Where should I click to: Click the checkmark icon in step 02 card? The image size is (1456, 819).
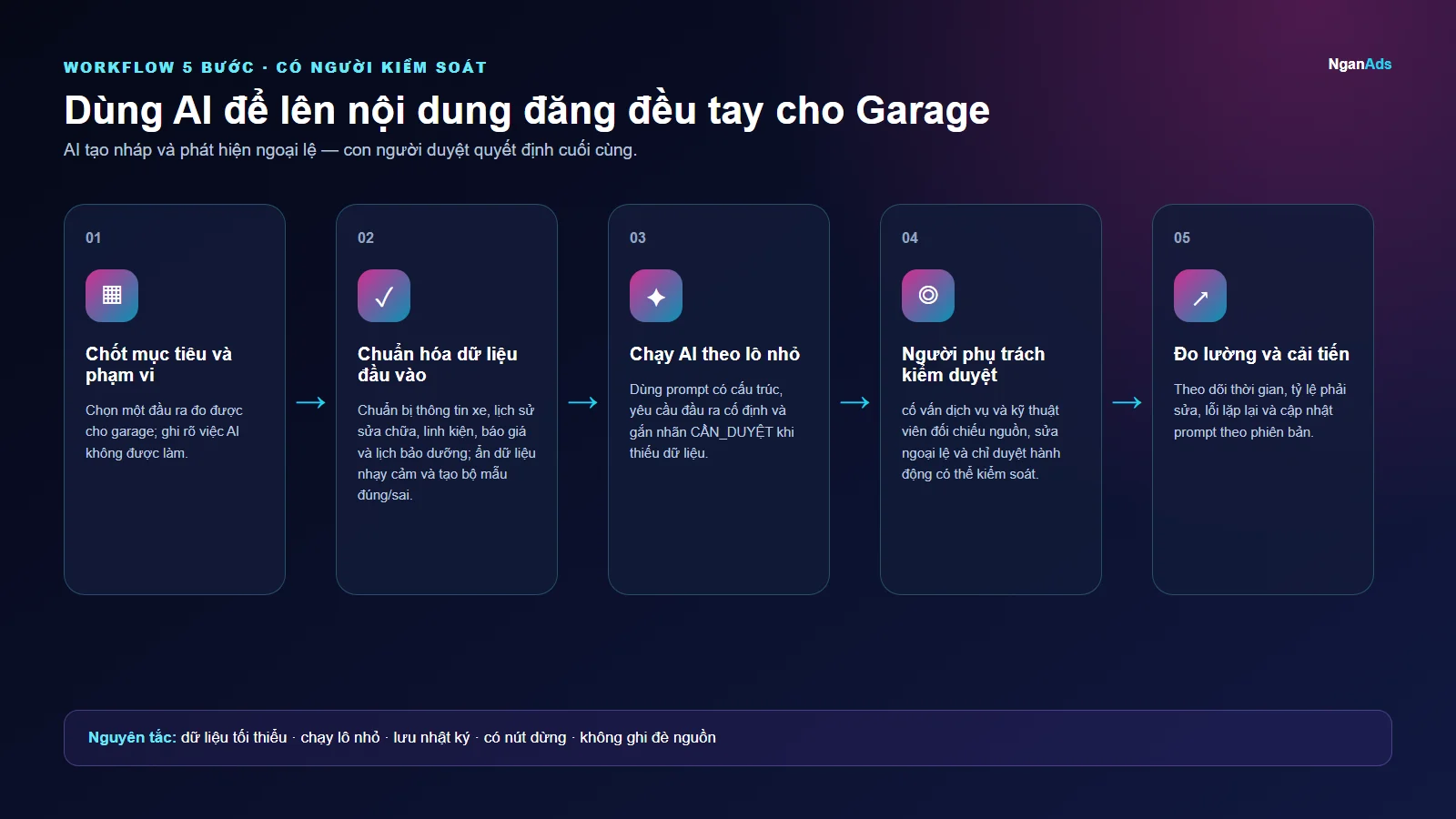point(384,296)
